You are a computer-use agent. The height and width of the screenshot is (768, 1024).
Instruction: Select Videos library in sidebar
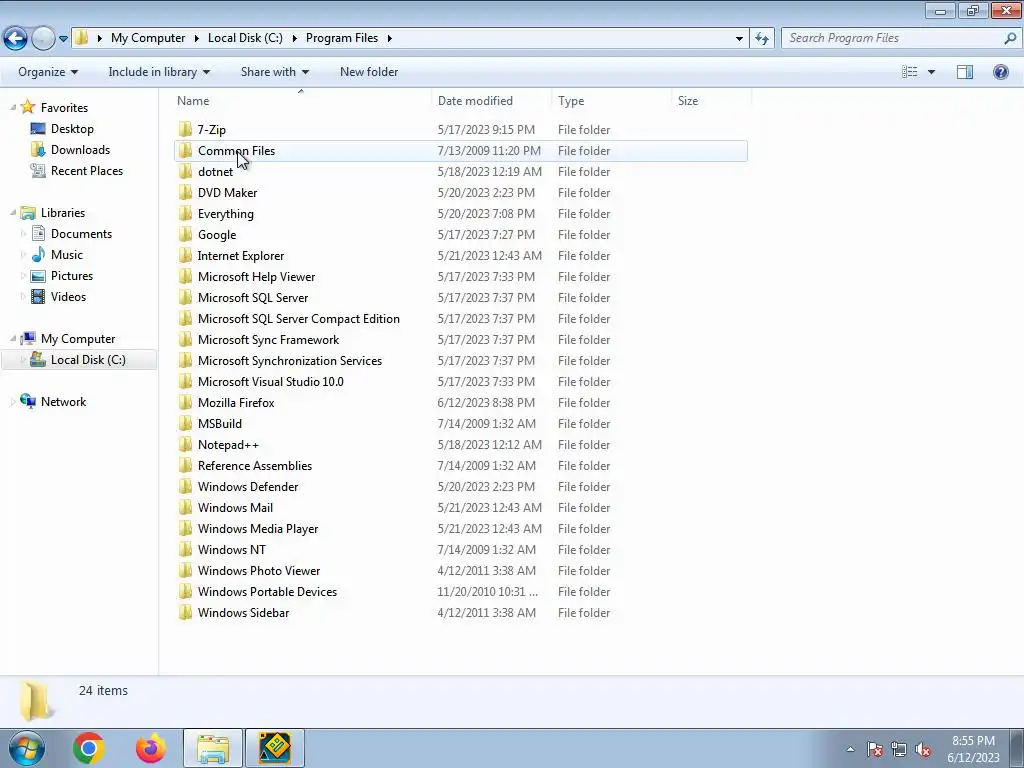coord(58,296)
